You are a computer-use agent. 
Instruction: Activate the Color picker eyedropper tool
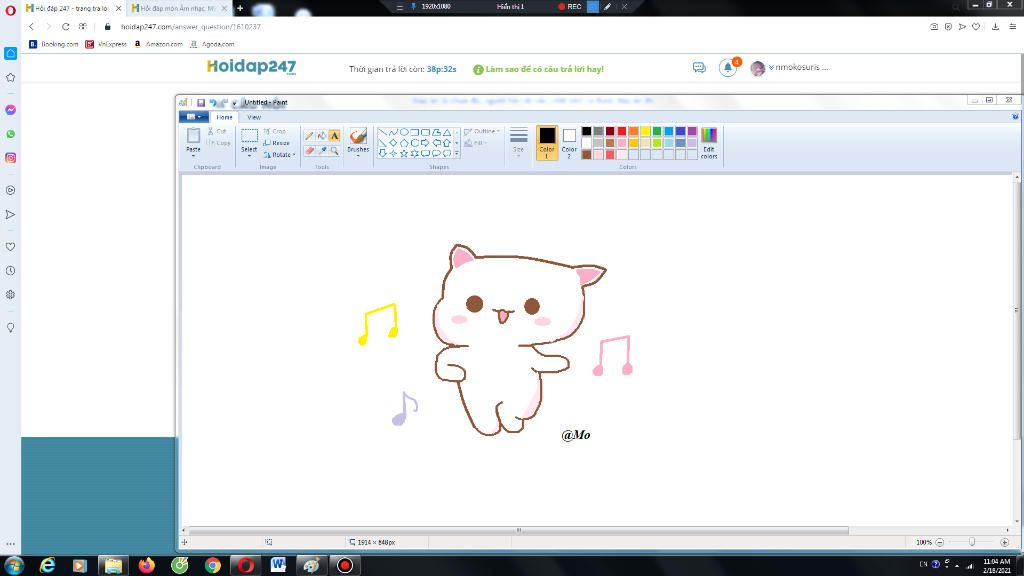click(x=321, y=151)
